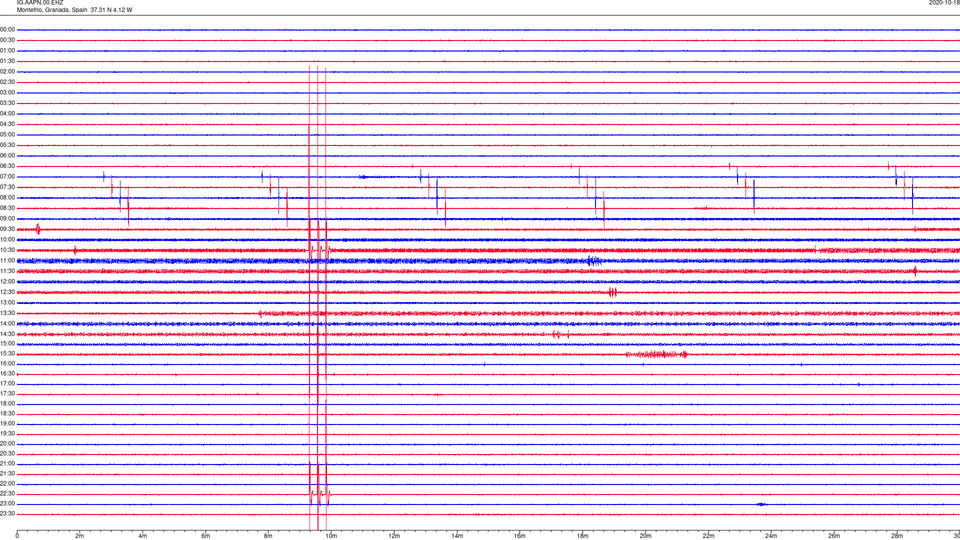
Task: Select the 18:00 trace time label
Action: click(x=7, y=404)
